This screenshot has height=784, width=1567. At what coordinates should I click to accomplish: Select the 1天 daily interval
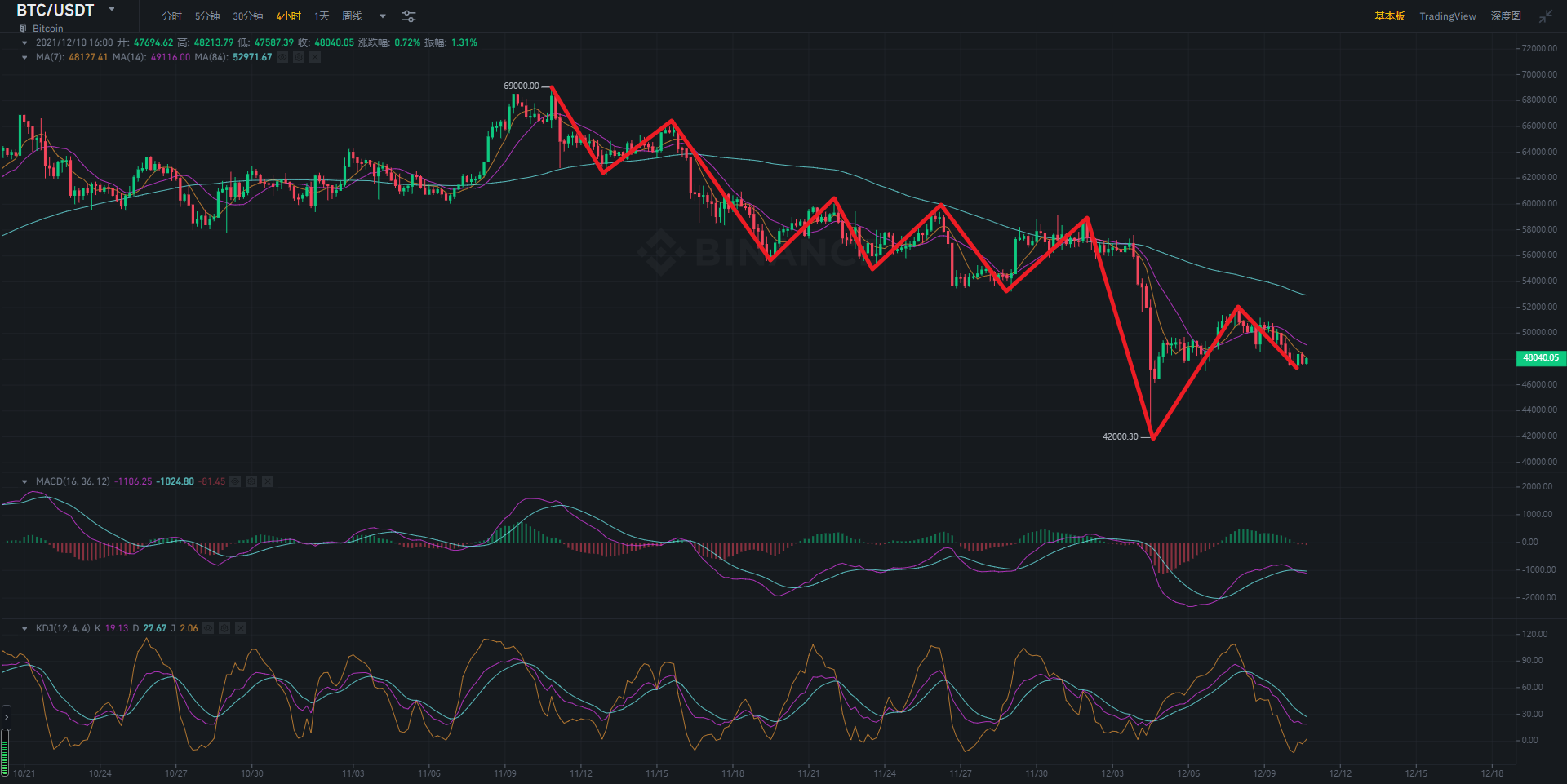[322, 16]
